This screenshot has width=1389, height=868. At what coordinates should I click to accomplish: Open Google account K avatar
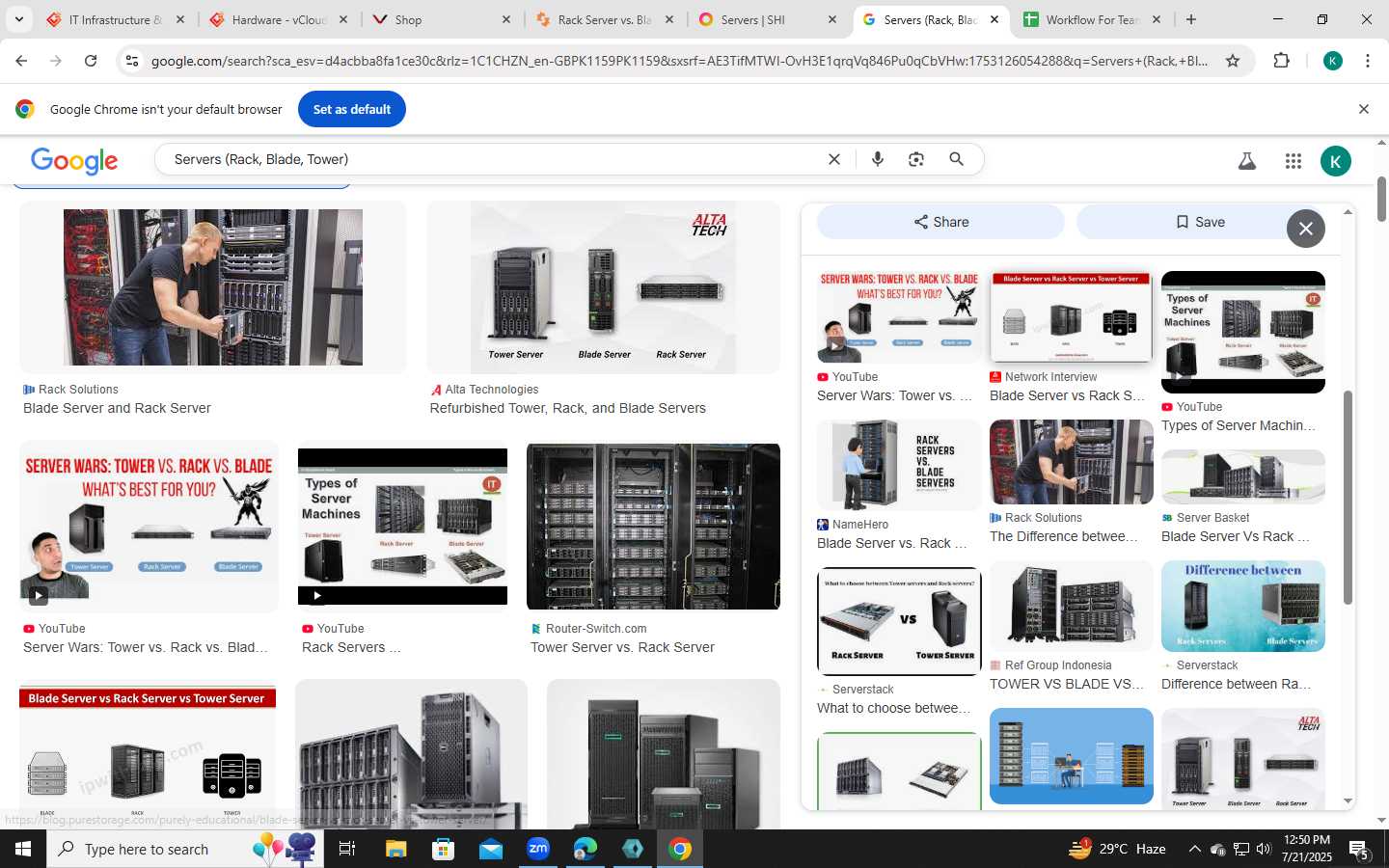[x=1336, y=161]
